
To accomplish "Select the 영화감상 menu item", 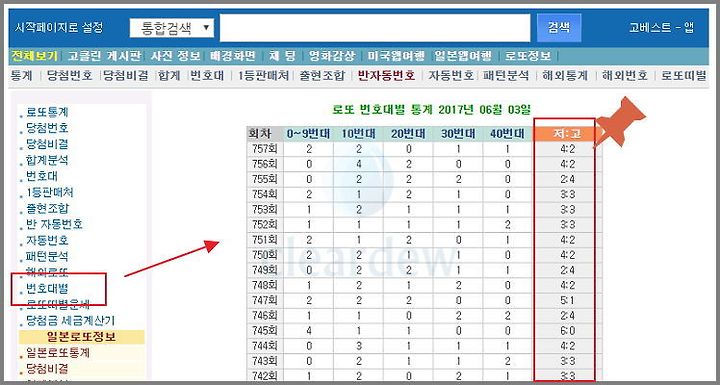I will tap(332, 56).
